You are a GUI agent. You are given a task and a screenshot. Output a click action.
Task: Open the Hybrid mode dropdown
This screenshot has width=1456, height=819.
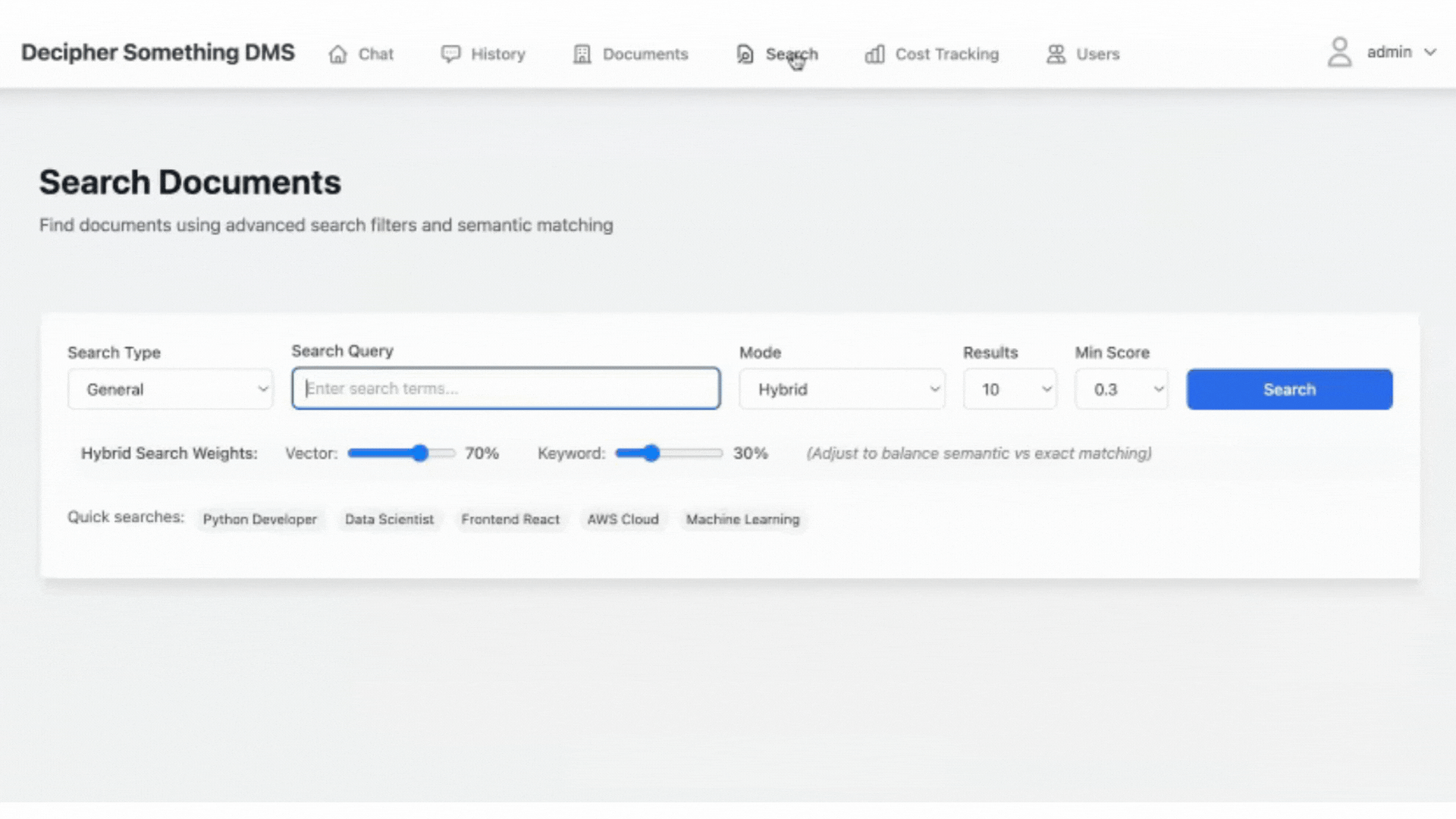pyautogui.click(x=842, y=389)
